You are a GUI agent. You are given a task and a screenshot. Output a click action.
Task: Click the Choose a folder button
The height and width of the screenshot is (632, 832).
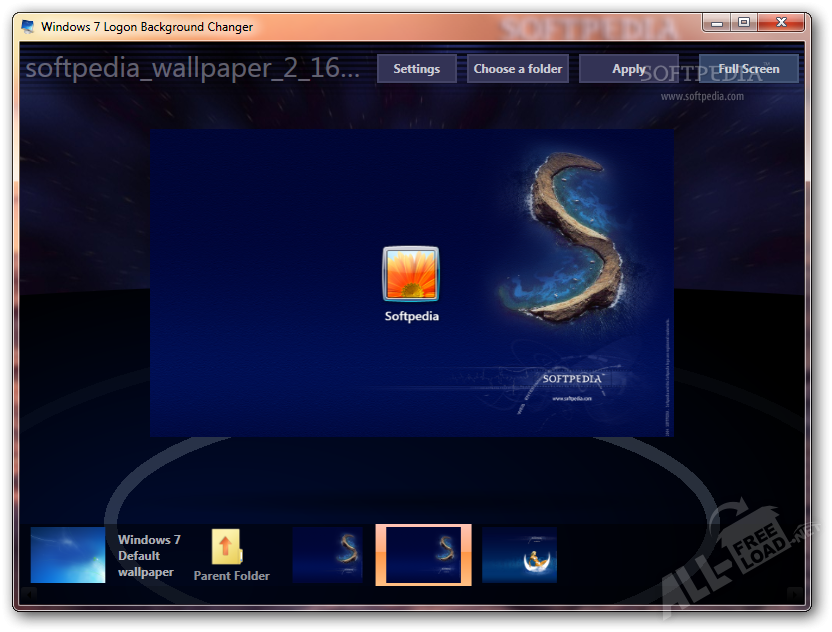pos(518,69)
